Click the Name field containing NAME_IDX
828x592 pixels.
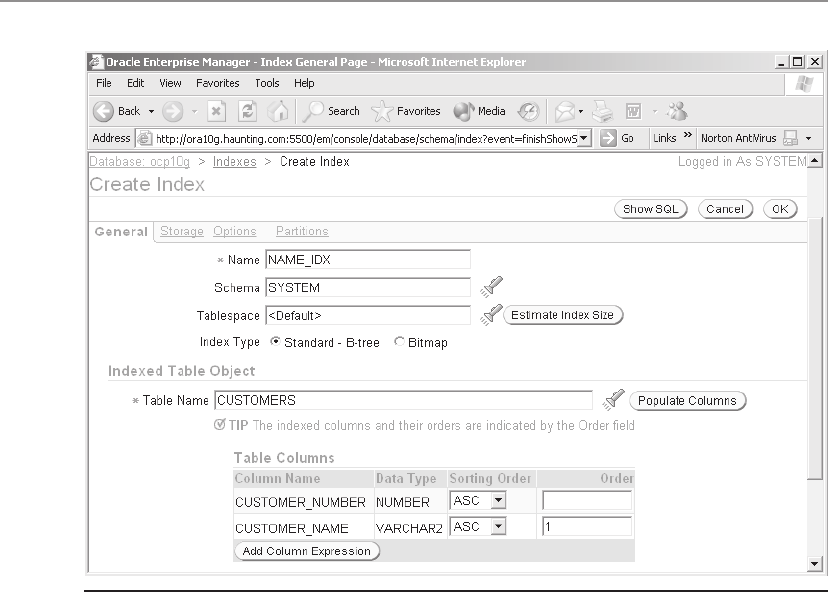[368, 259]
